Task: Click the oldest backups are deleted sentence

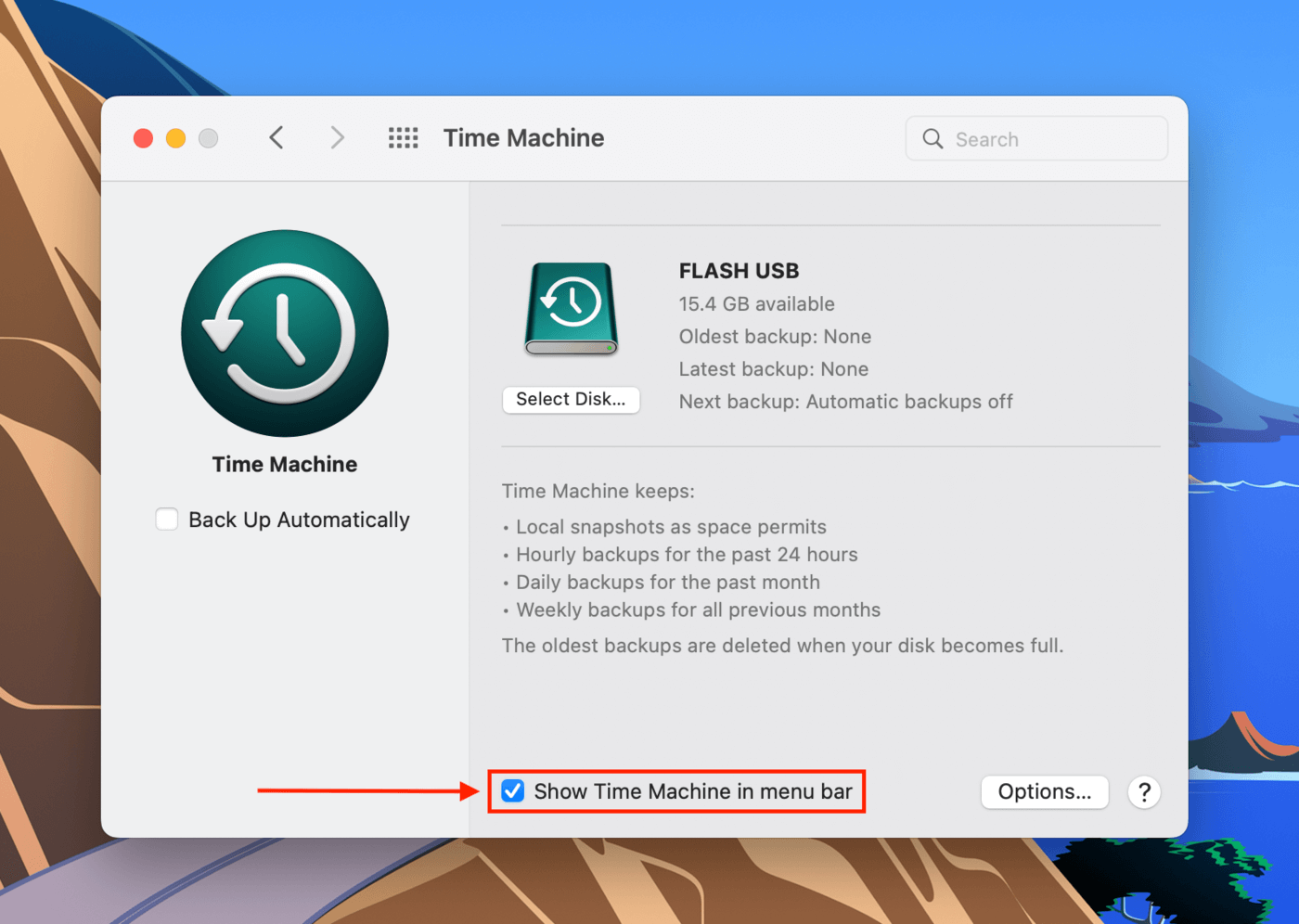Action: click(783, 646)
